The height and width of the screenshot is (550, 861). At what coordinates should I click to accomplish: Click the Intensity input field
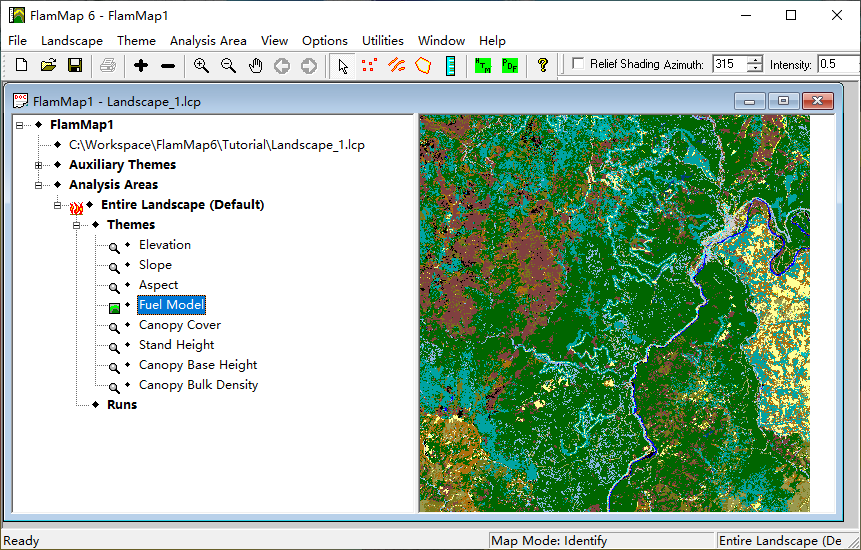(x=838, y=64)
